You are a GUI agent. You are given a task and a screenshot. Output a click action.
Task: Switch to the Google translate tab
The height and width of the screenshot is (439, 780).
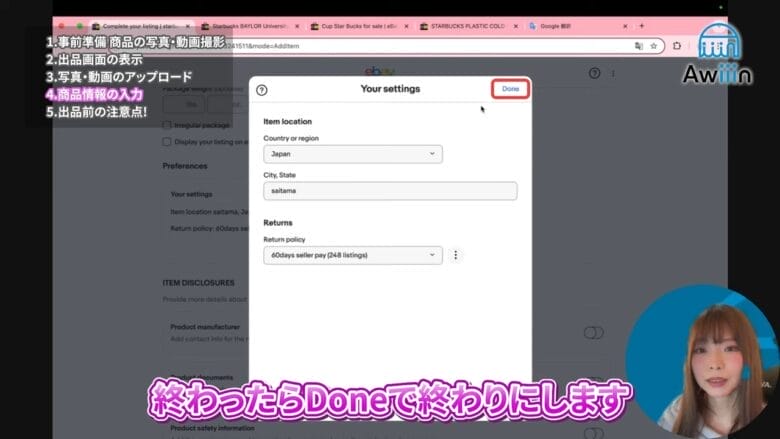coord(555,26)
